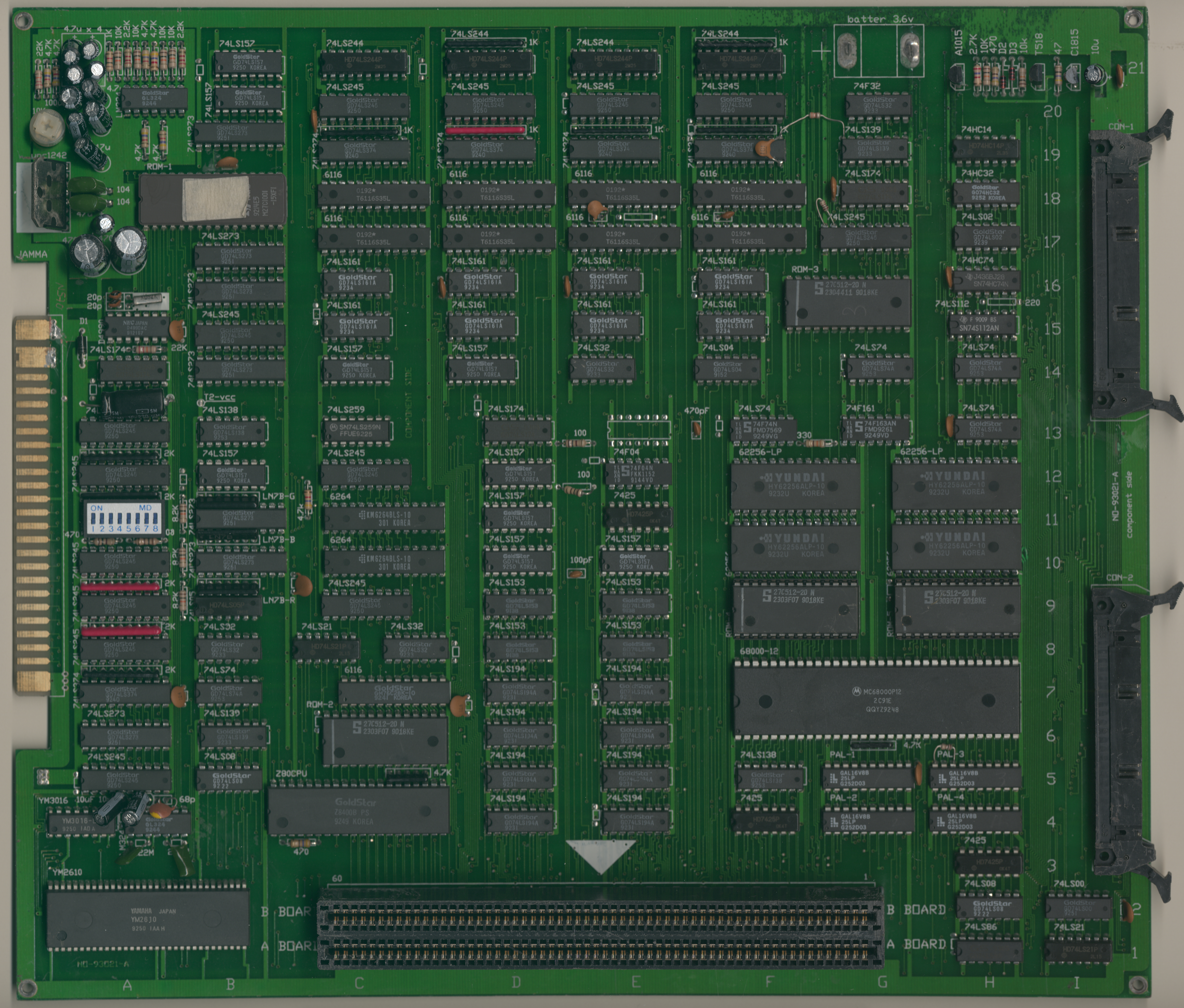Click the '74F32' silkscreen label
Viewport: 1184px width, 1008px height.
(867, 86)
